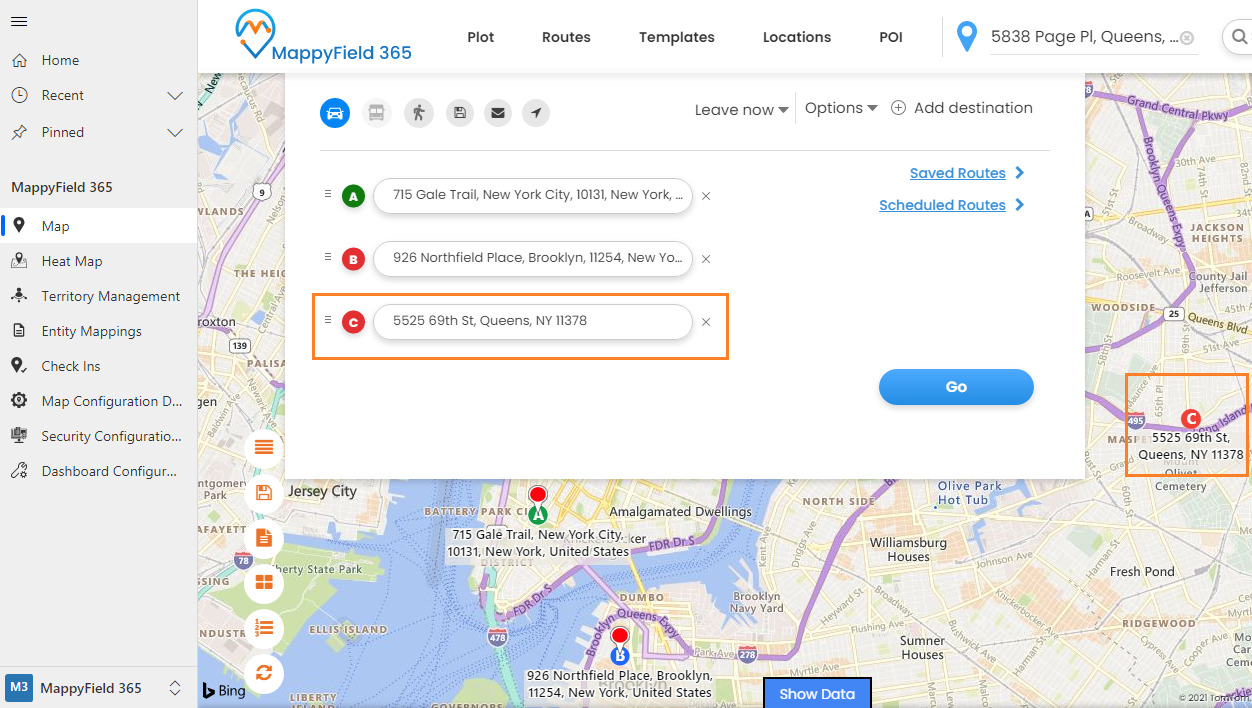Click the red B waypoint badge

coord(353,259)
